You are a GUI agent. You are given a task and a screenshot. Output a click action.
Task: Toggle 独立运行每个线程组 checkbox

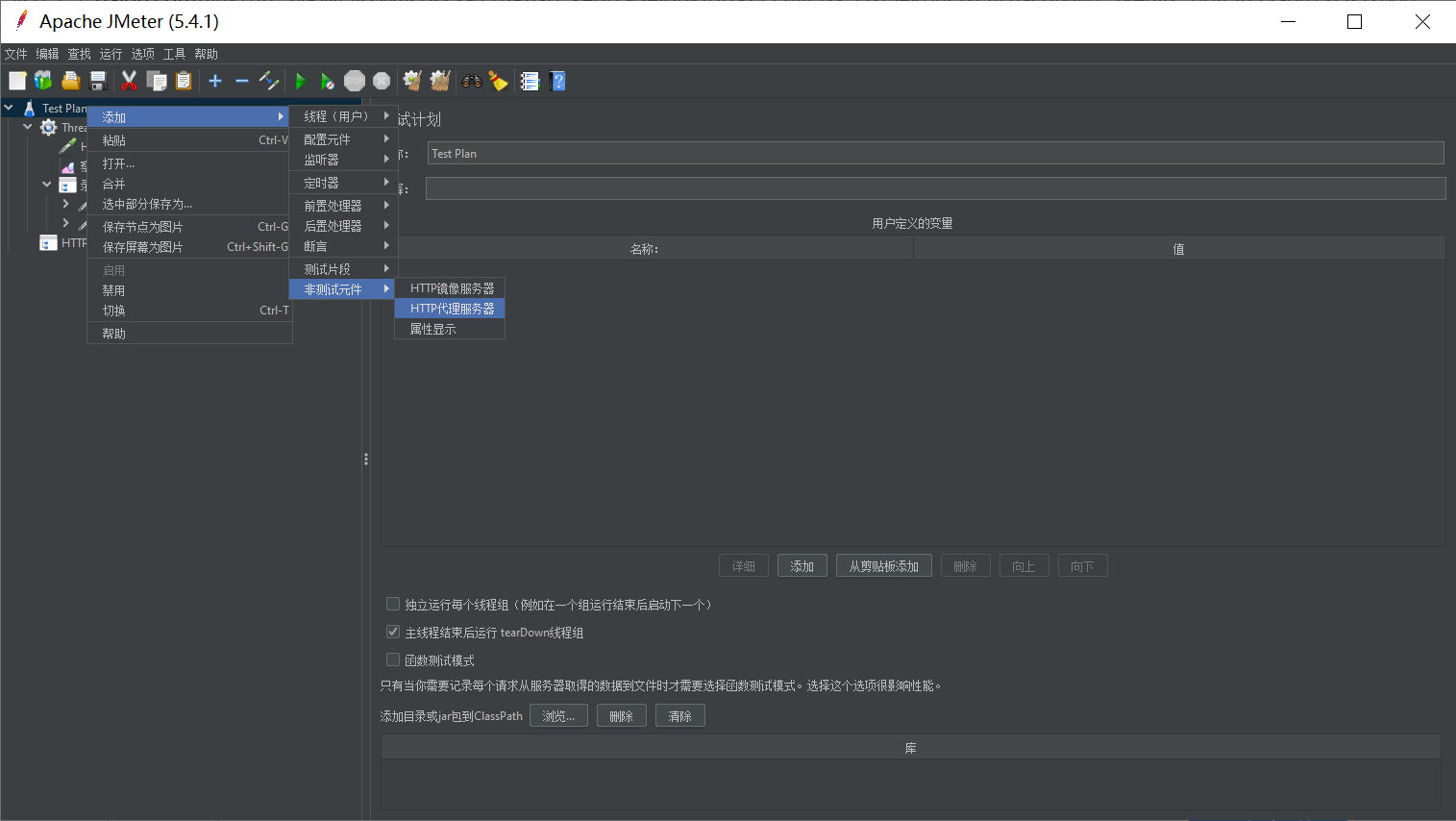tap(392, 604)
